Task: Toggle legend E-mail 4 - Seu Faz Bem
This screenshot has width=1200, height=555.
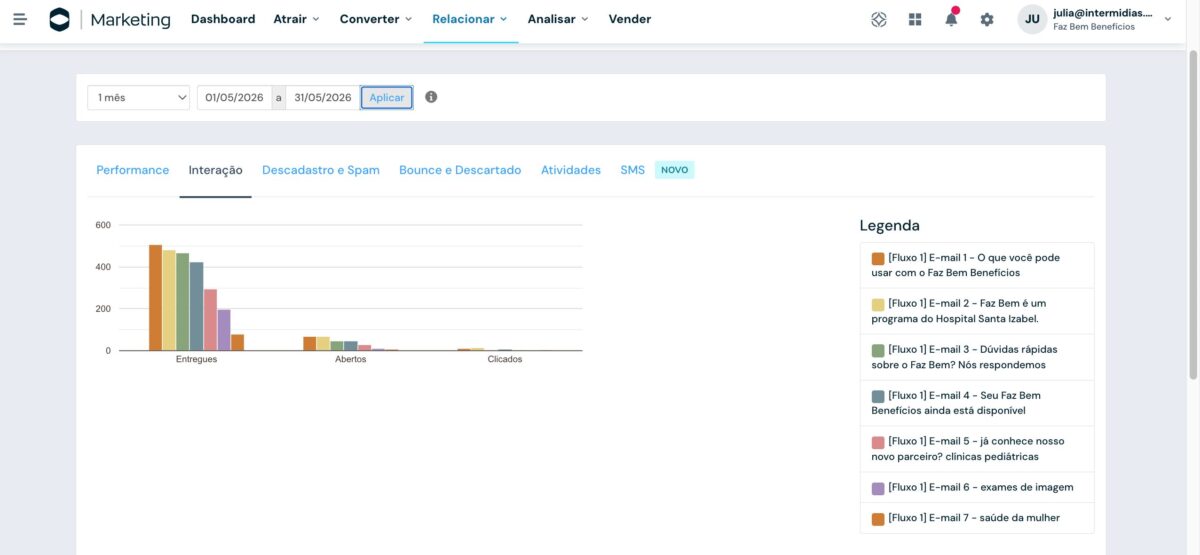Action: tap(977, 403)
